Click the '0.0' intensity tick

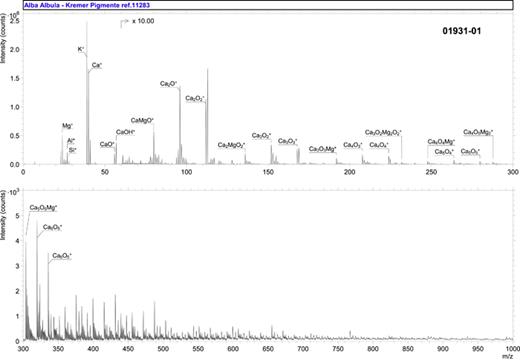[x=15, y=164]
